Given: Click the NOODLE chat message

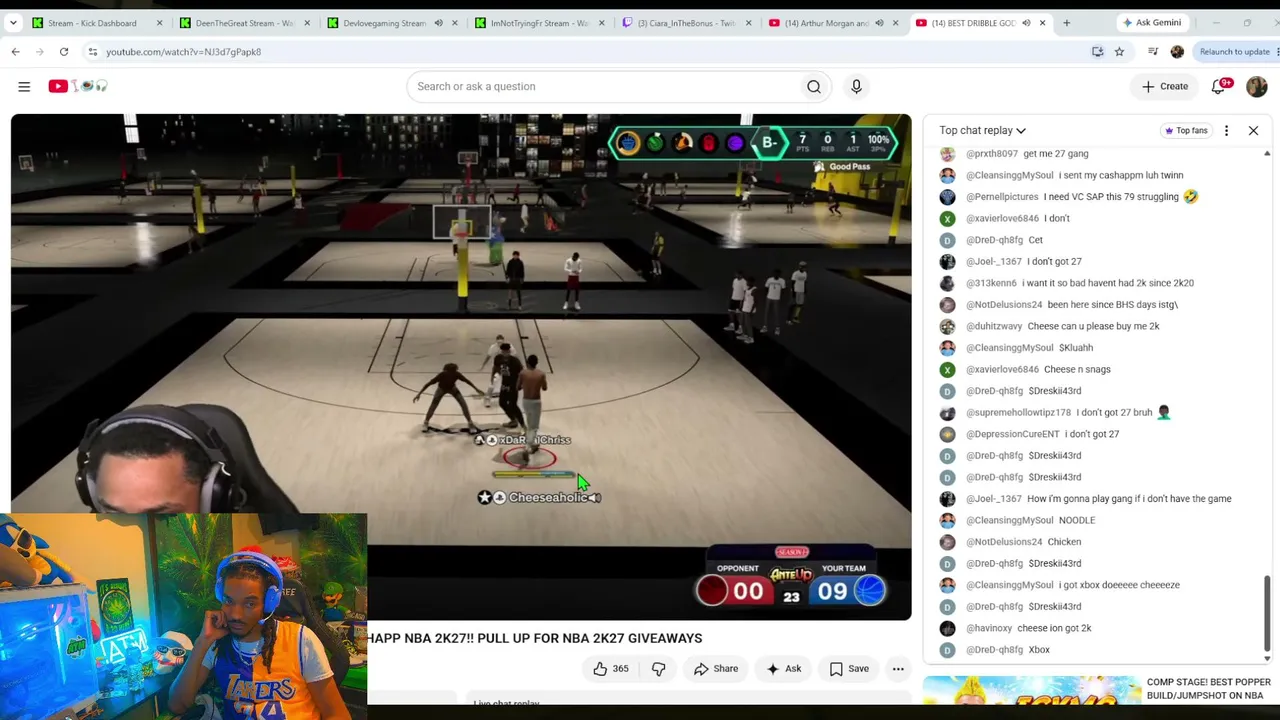Looking at the screenshot, I should click(1077, 520).
